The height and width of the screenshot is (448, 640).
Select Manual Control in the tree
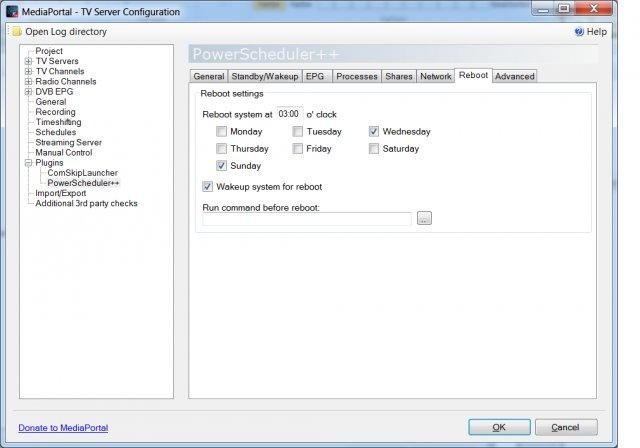tap(64, 153)
